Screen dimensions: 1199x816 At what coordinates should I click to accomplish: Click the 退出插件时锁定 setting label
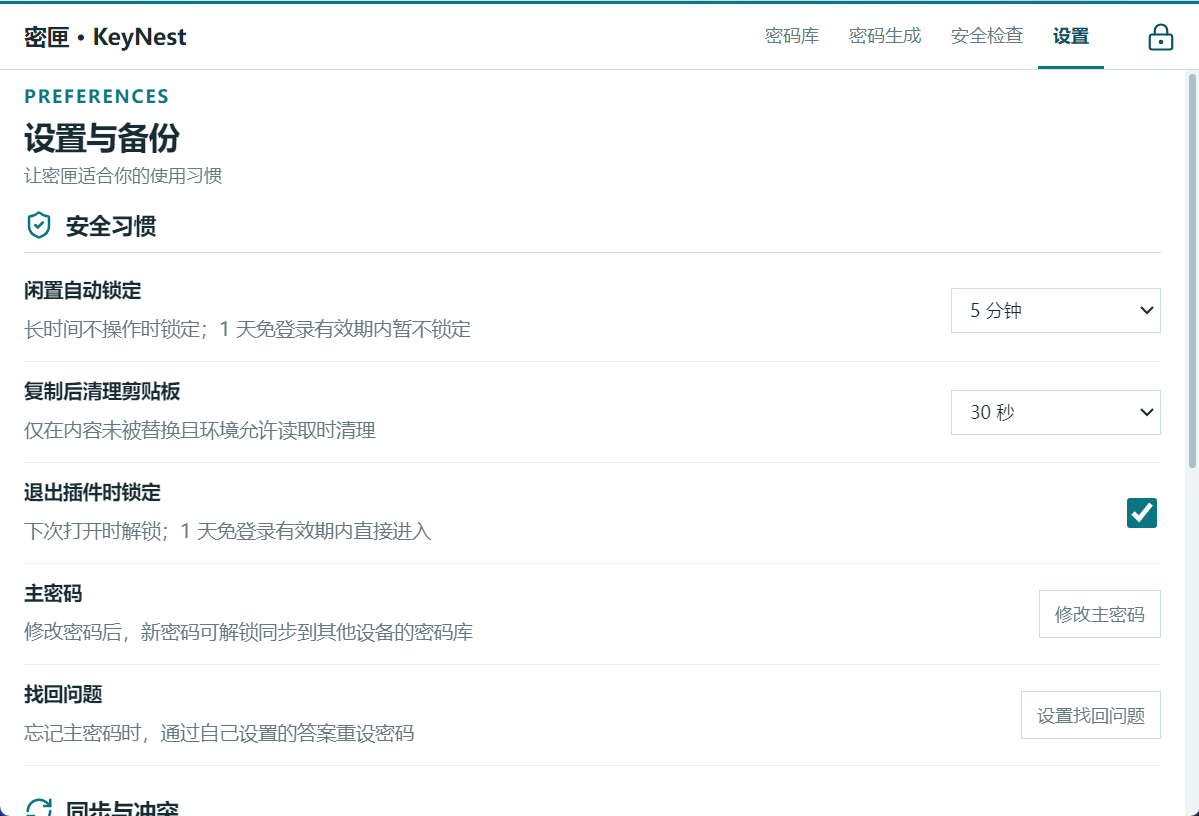tap(93, 493)
